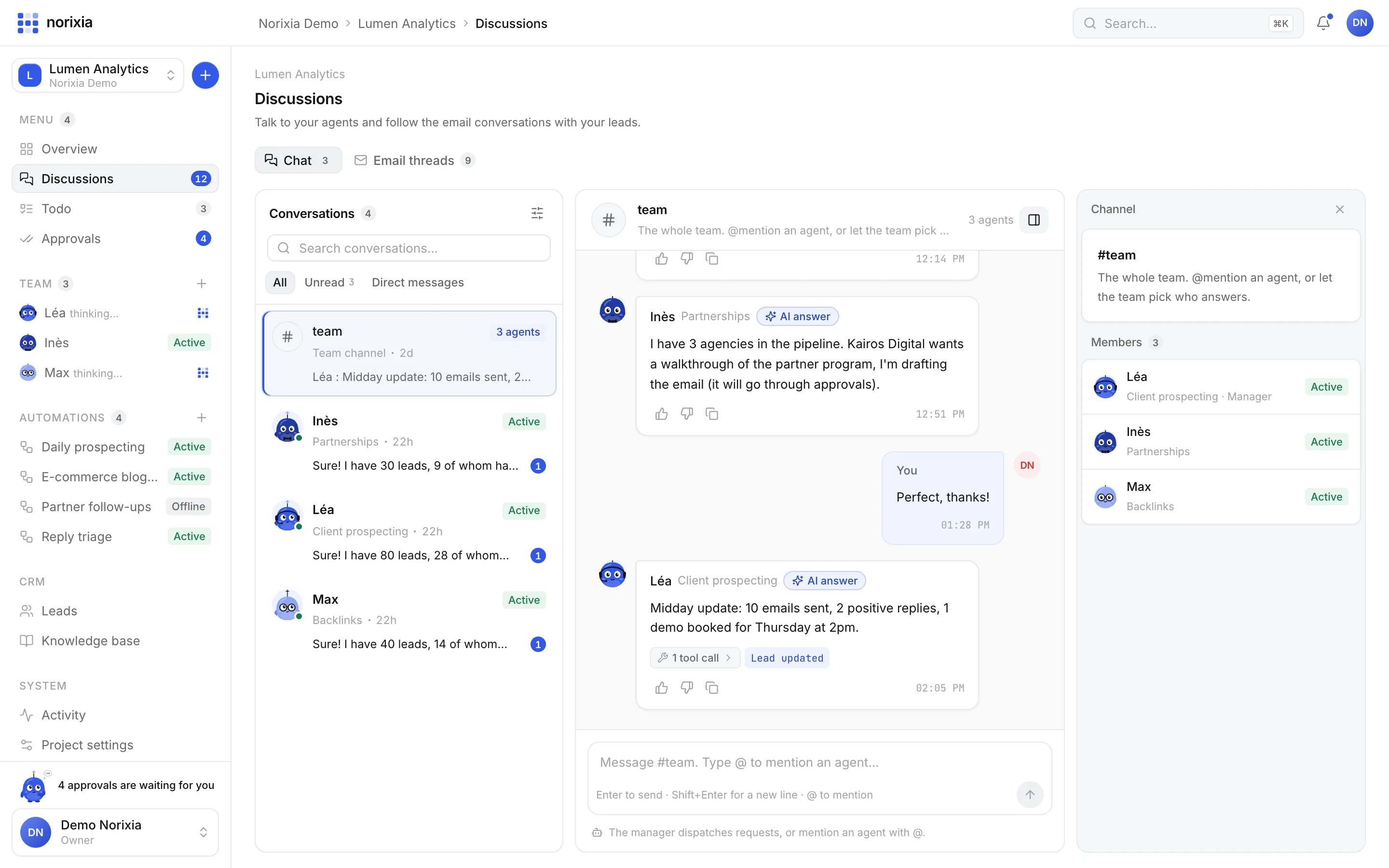Screen dimensions: 1389x868
Task: Click Max's thinking indicator icon in sidebar
Action: (203, 373)
